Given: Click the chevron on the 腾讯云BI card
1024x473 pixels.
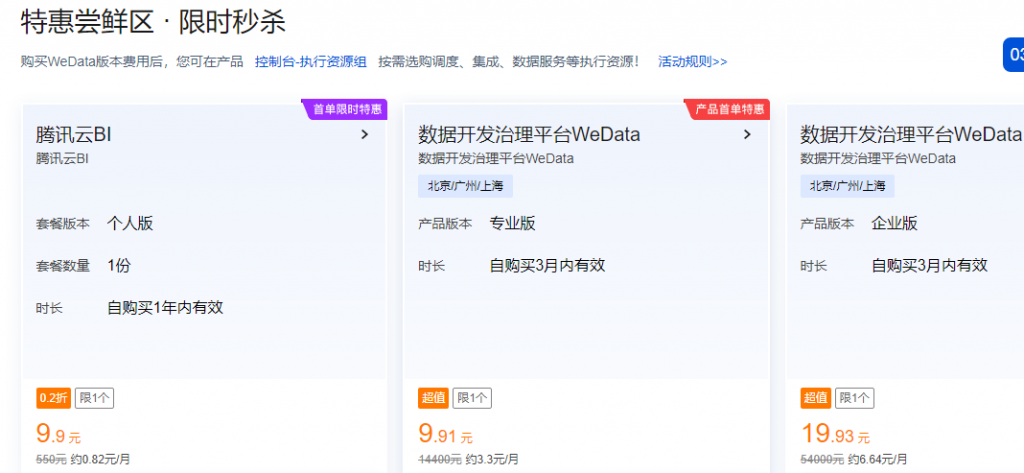Looking at the screenshot, I should pos(365,135).
